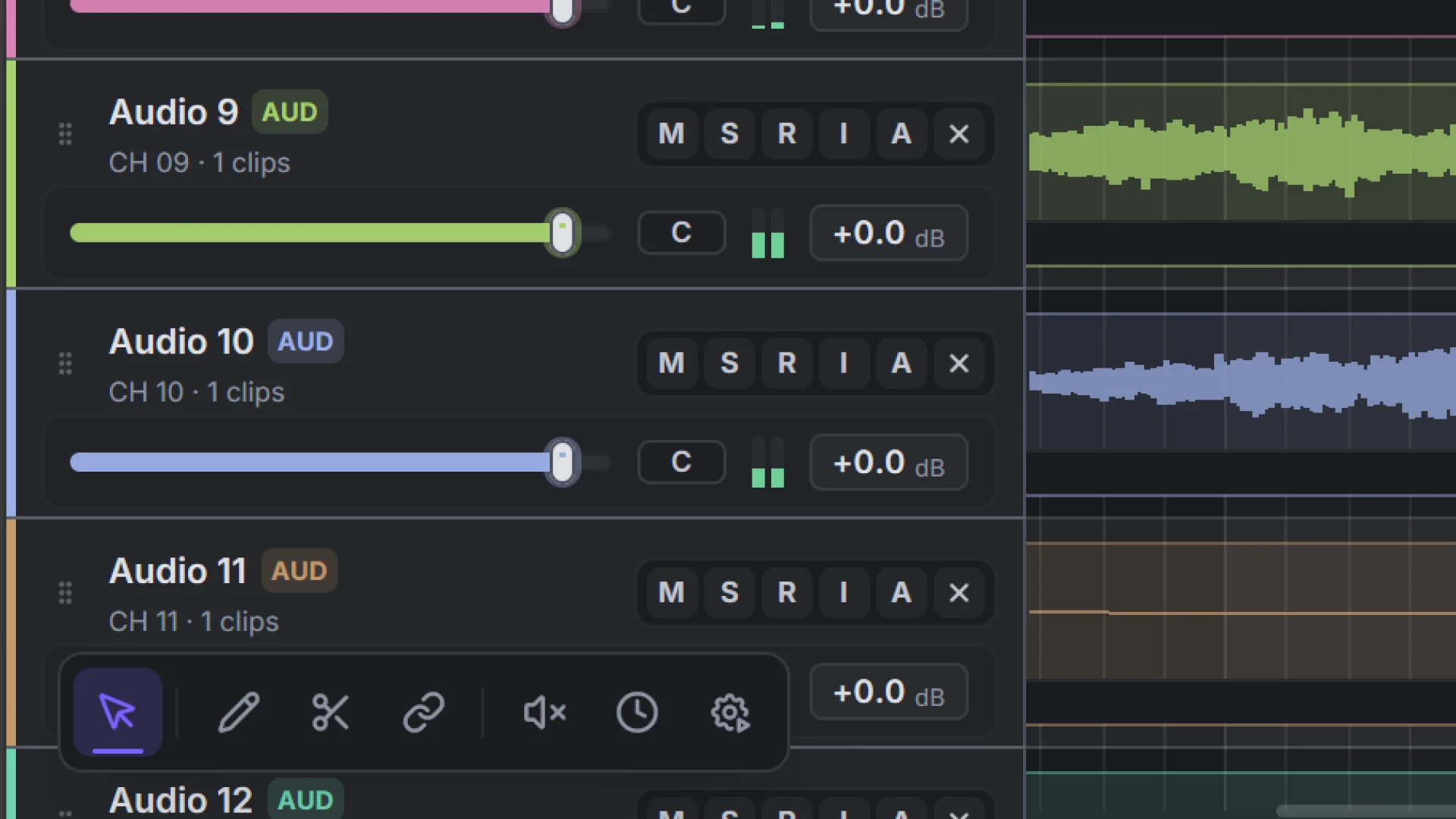Open the gear settings tool

[x=730, y=711]
